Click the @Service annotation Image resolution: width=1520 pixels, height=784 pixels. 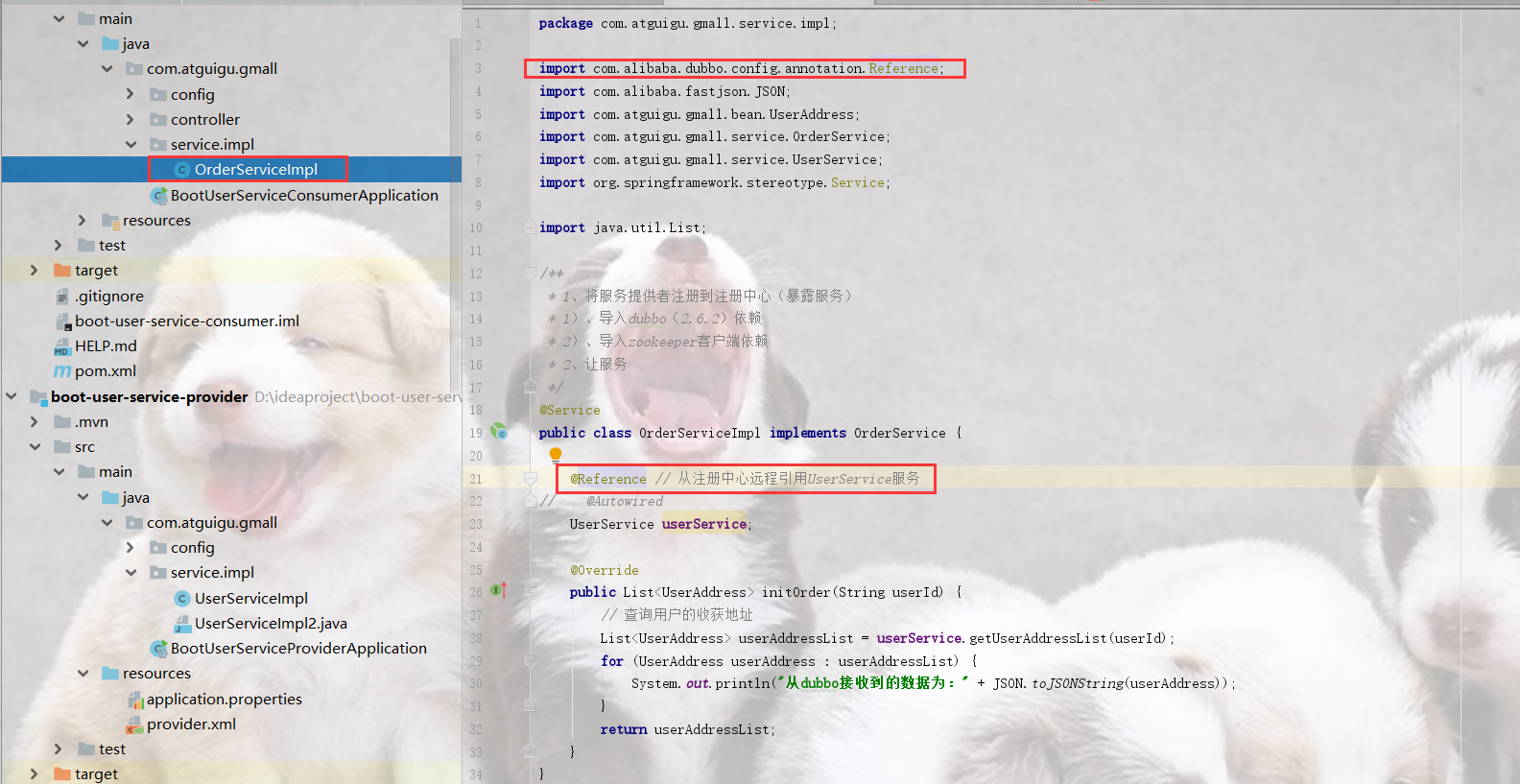point(569,410)
